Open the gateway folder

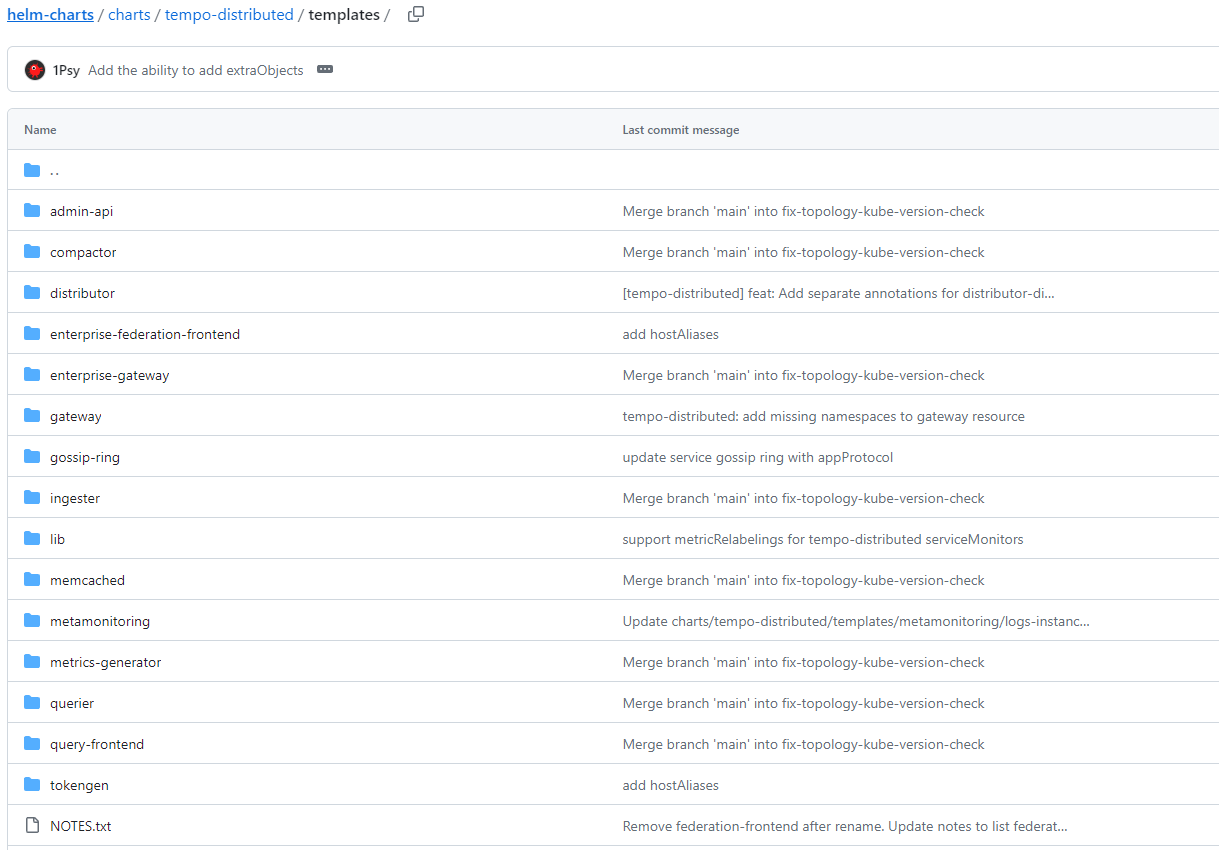(76, 416)
